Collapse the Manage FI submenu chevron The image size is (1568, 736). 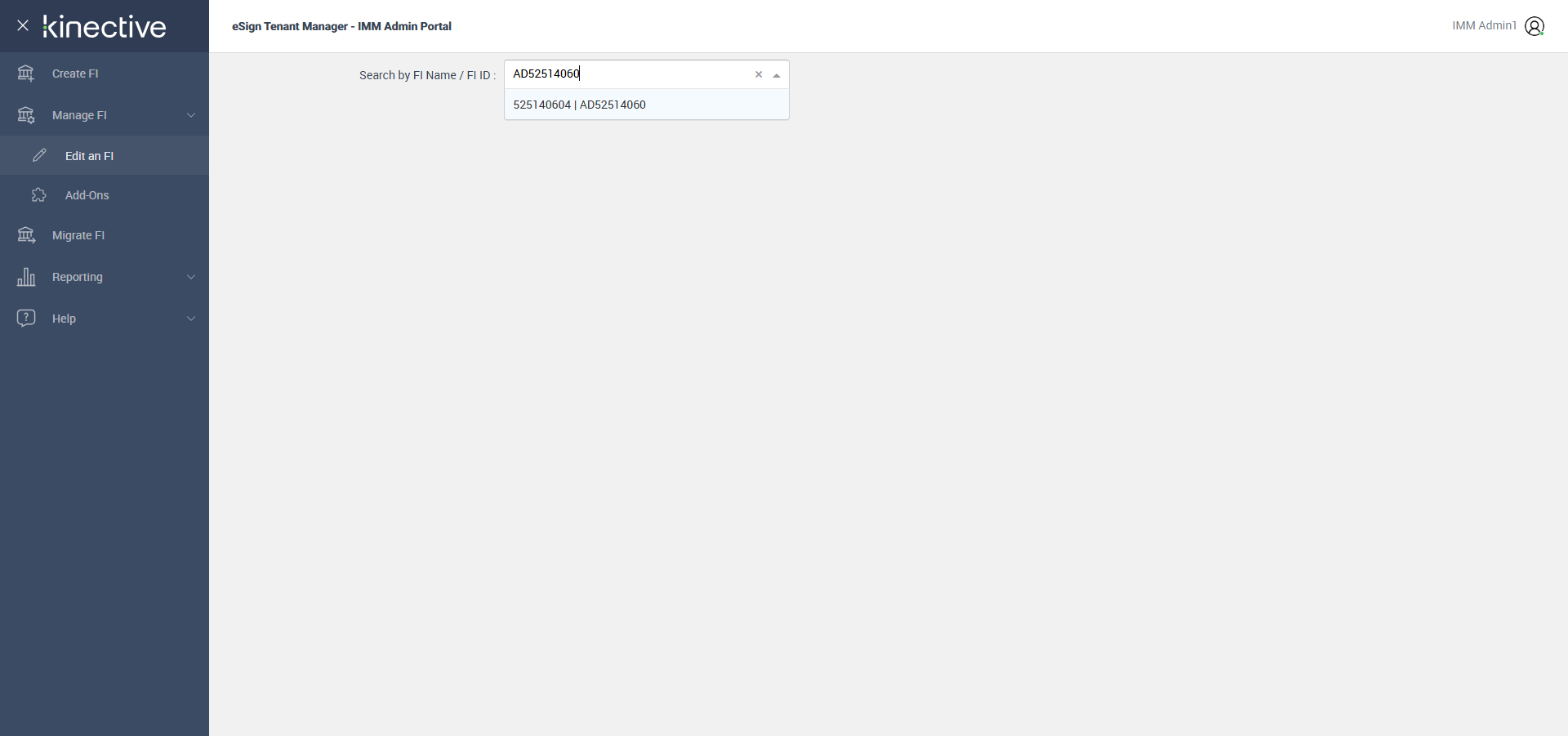click(x=191, y=115)
